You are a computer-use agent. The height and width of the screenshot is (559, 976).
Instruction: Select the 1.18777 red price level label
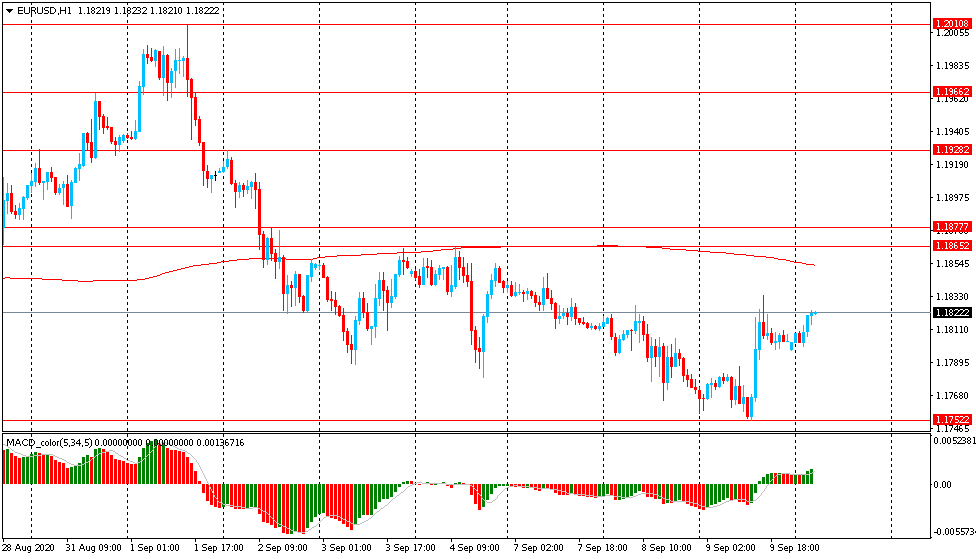(x=952, y=227)
